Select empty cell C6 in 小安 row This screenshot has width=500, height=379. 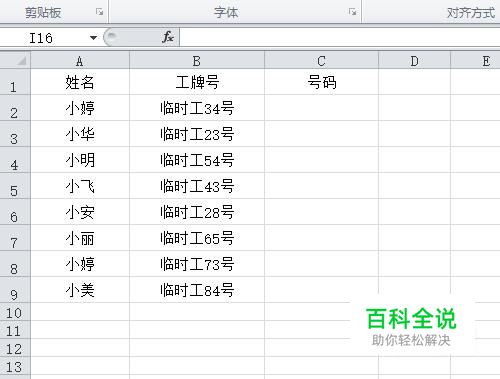click(321, 212)
